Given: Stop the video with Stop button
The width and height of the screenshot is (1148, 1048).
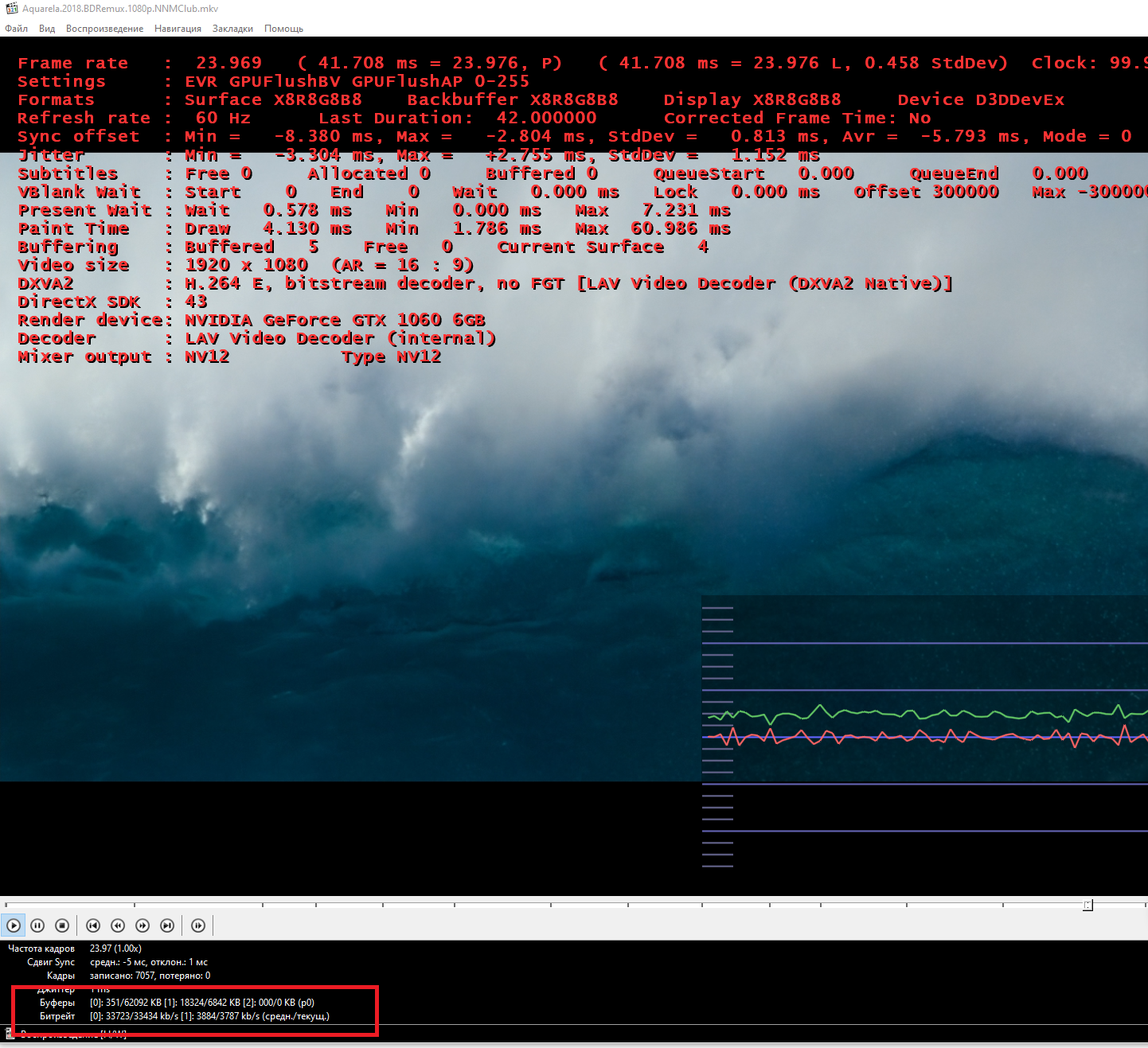Looking at the screenshot, I should click(62, 925).
